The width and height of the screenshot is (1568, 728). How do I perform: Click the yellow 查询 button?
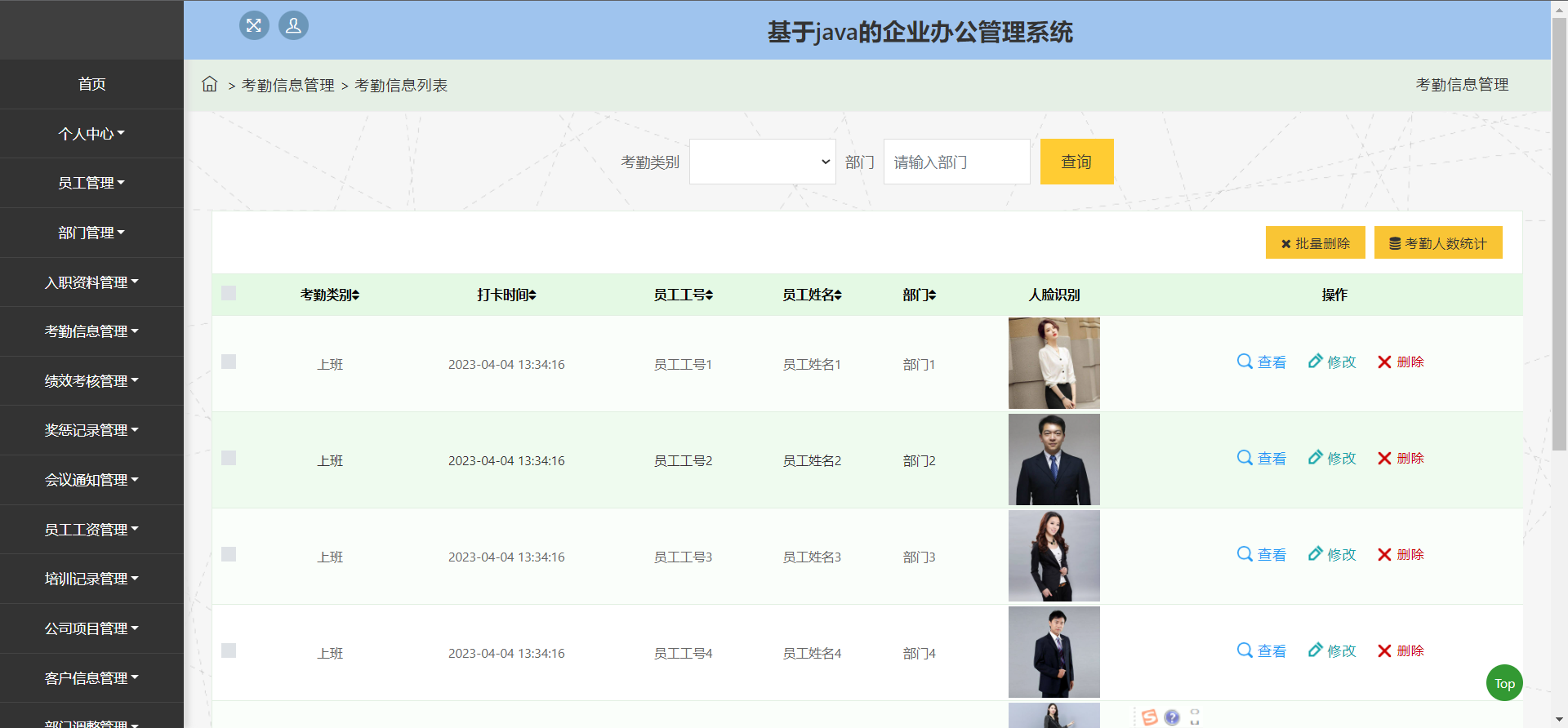[1076, 162]
